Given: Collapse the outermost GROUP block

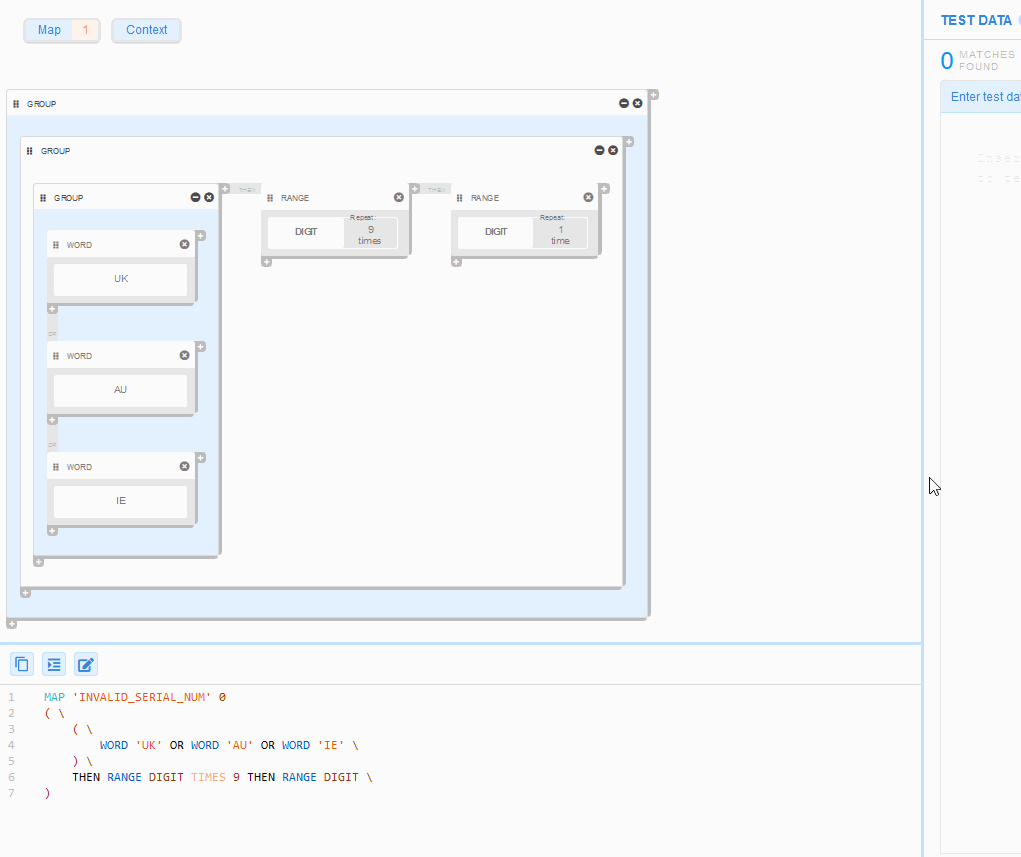Looking at the screenshot, I should click(x=624, y=104).
